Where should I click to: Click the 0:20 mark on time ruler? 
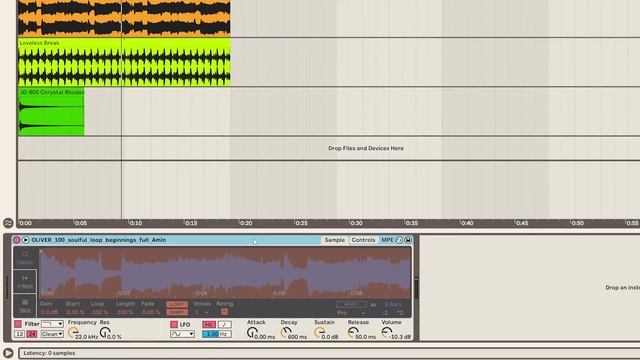pos(246,223)
